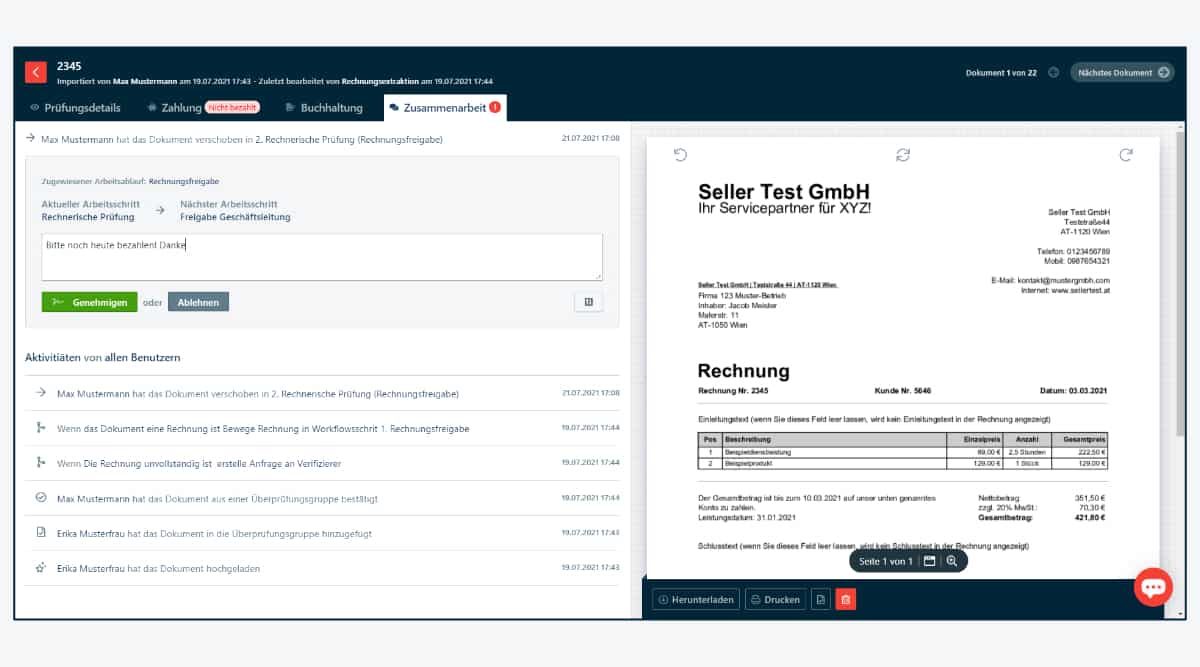The image size is (1200, 667).
Task: Click arrow icon of the 'verschoben in 2.' activity list row
Action: (x=41, y=393)
